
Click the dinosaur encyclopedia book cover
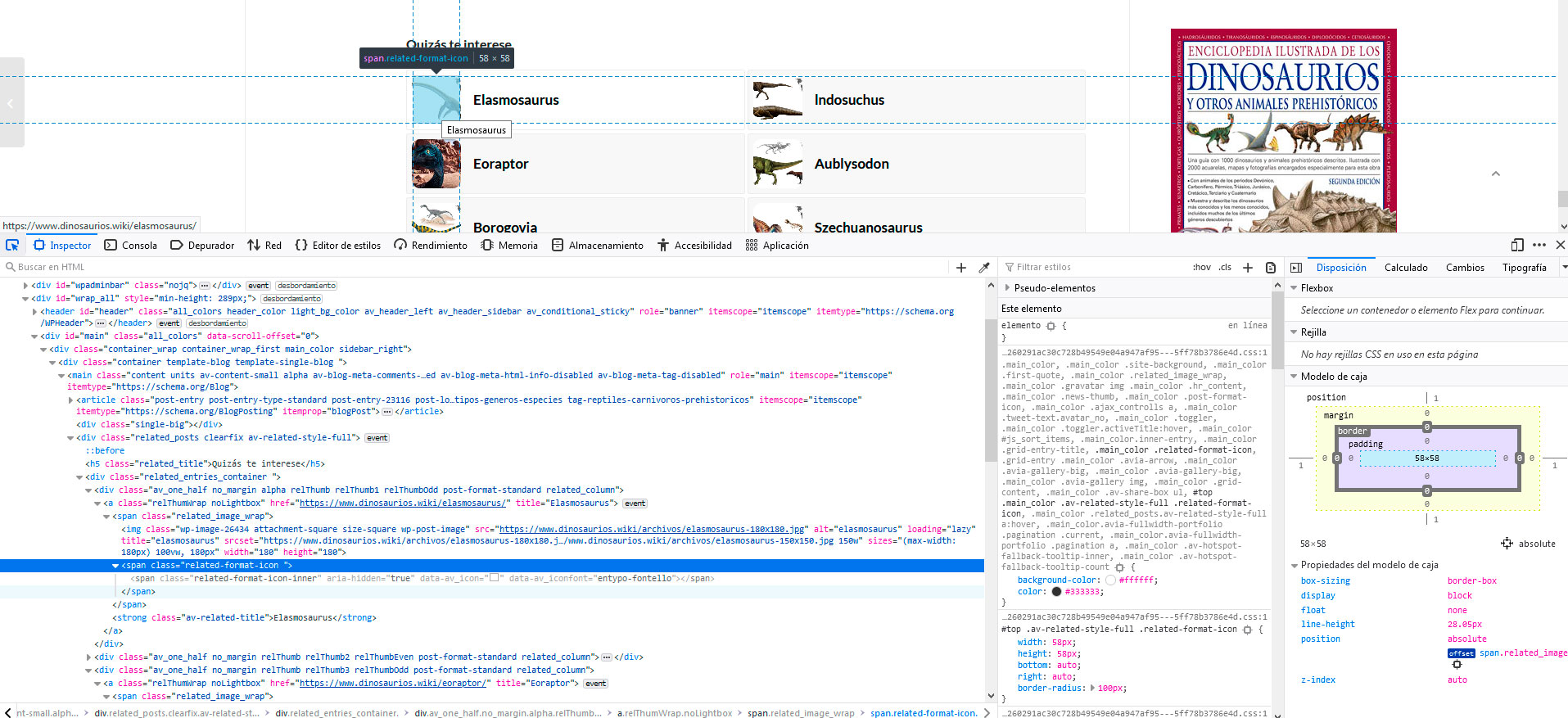(1284, 131)
